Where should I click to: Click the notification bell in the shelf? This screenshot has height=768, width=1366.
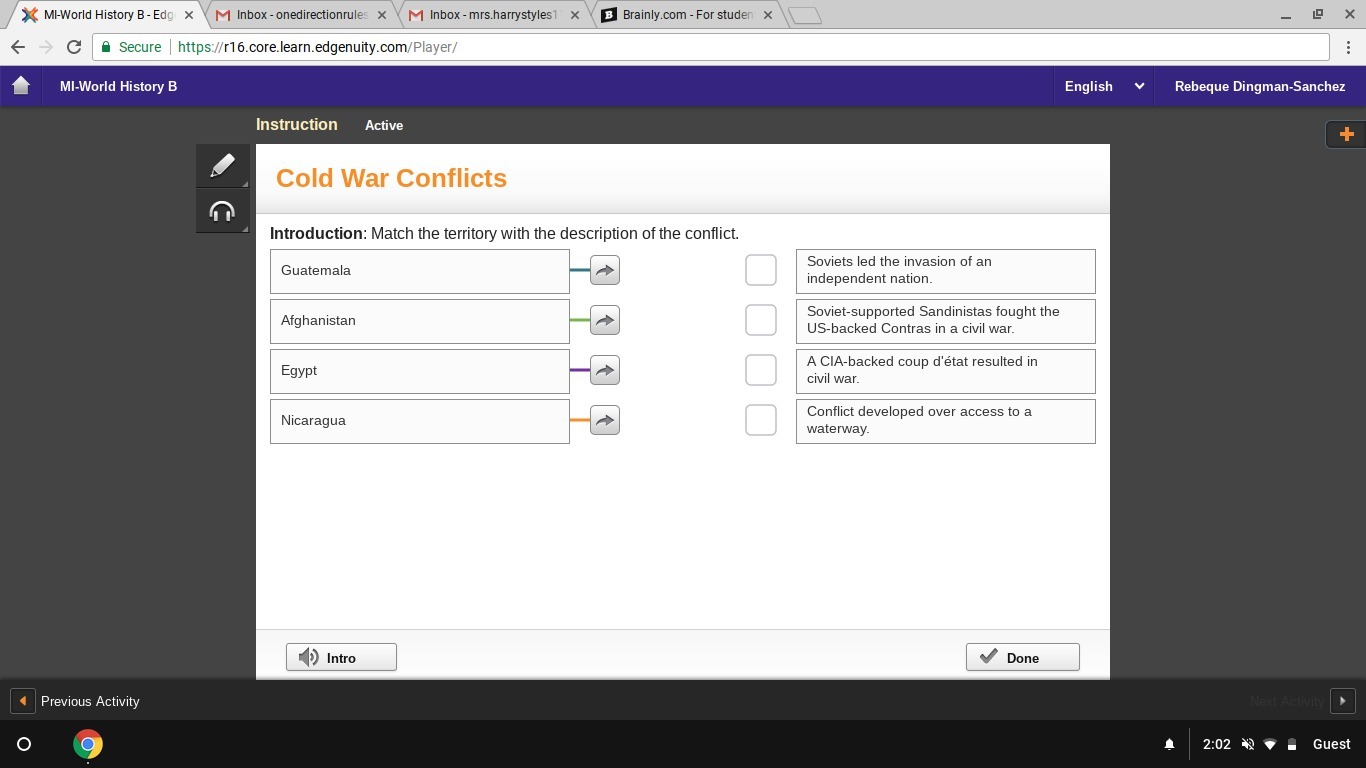[1169, 744]
